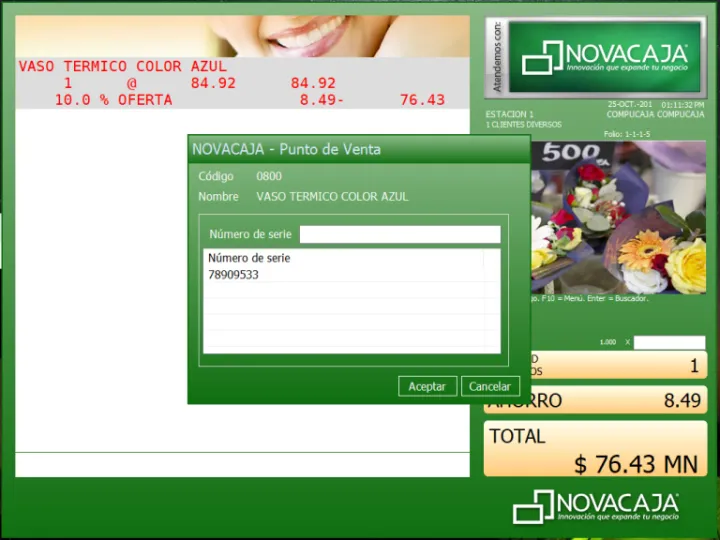Click the flowers promotional image
720x540 pixels.
[x=618, y=217]
